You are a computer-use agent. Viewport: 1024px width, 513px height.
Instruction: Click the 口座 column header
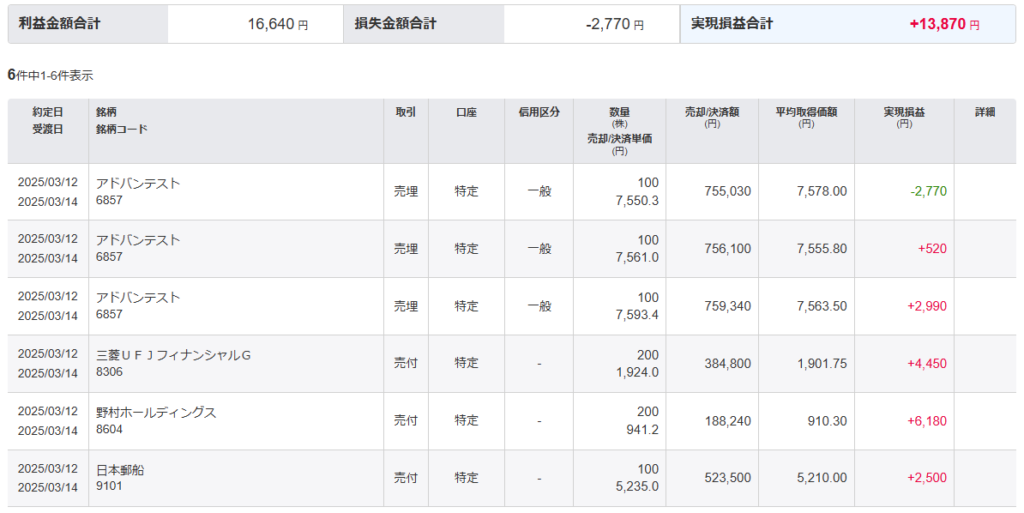[x=466, y=112]
